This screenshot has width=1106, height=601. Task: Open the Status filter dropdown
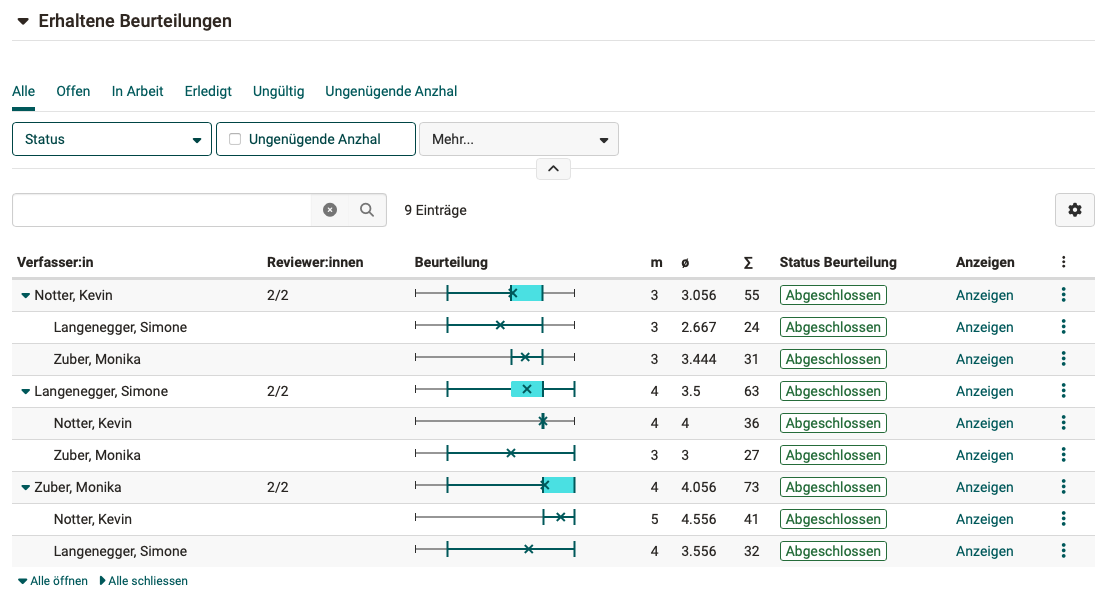coord(112,139)
